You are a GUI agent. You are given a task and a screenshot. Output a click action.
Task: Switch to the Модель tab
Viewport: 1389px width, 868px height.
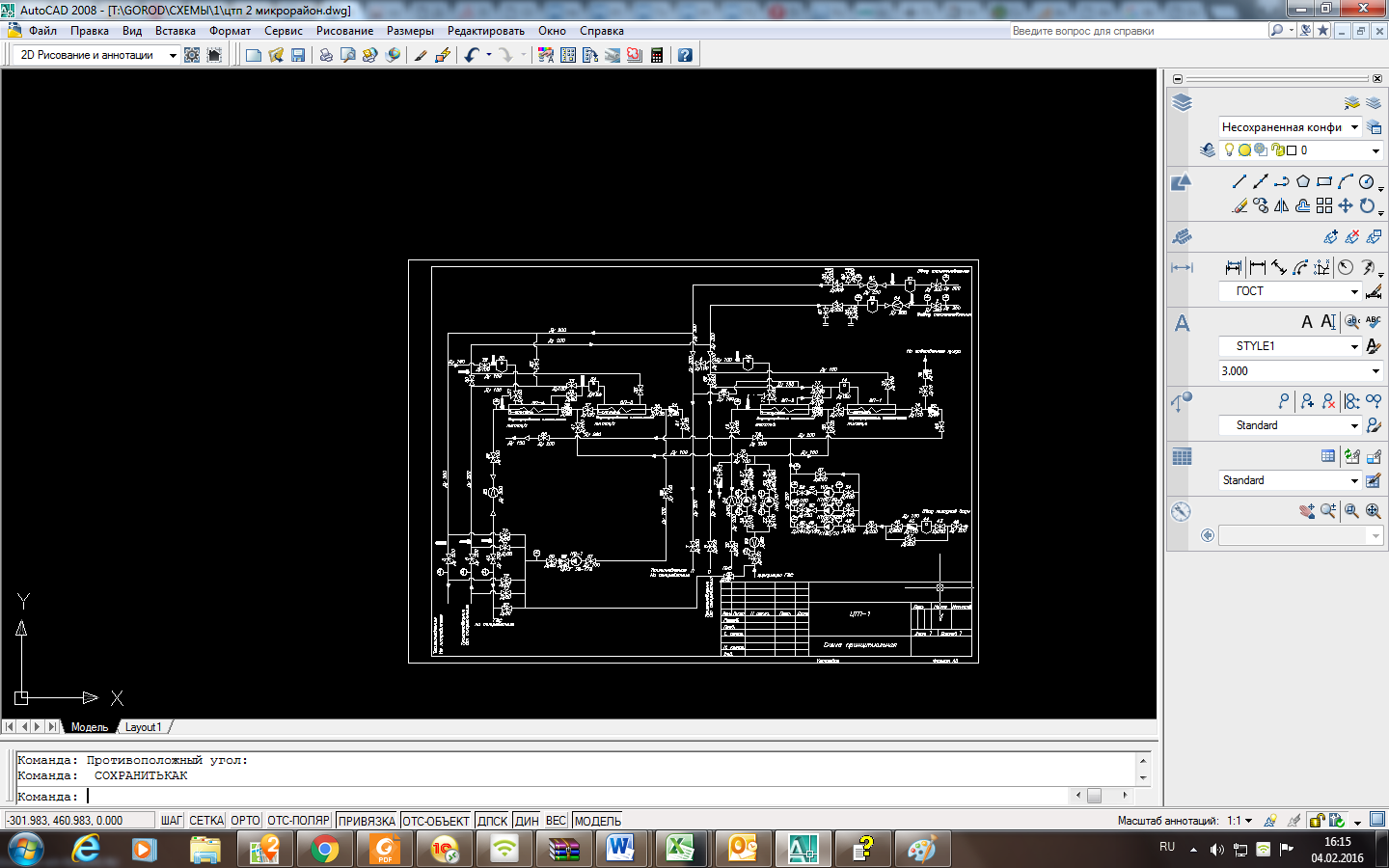tap(90, 727)
